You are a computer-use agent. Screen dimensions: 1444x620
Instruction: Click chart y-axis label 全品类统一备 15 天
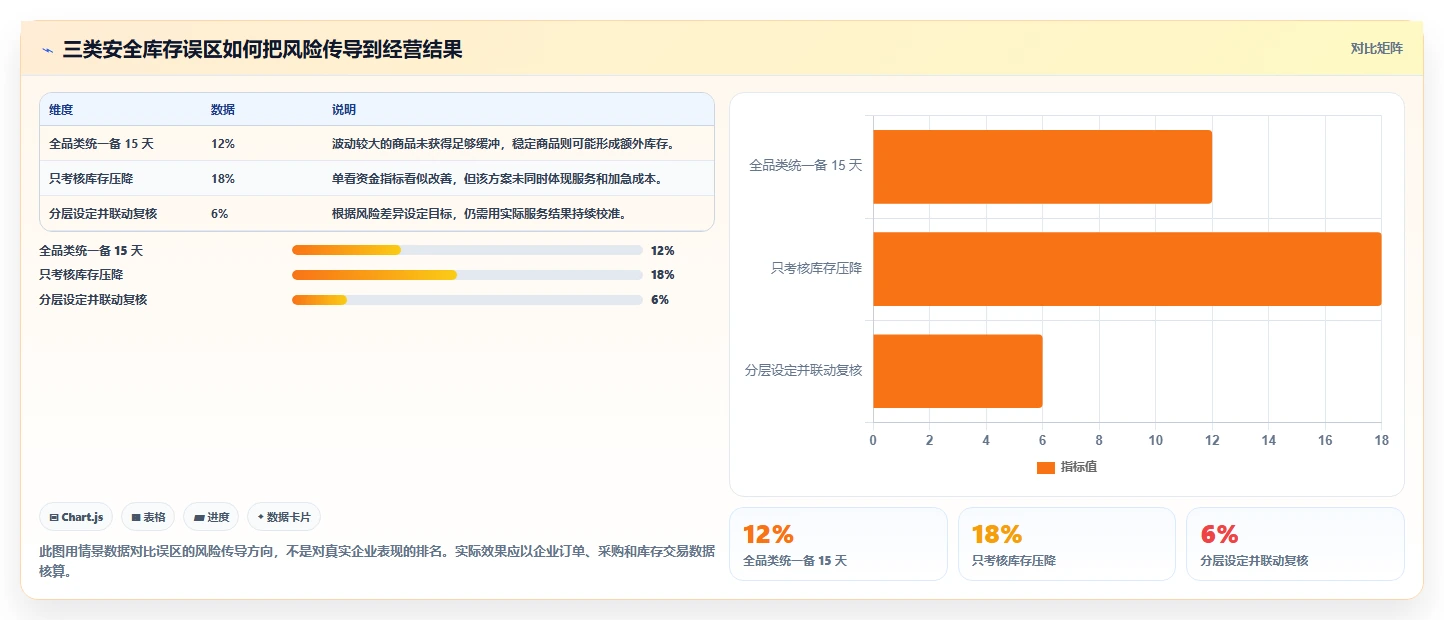pos(805,166)
